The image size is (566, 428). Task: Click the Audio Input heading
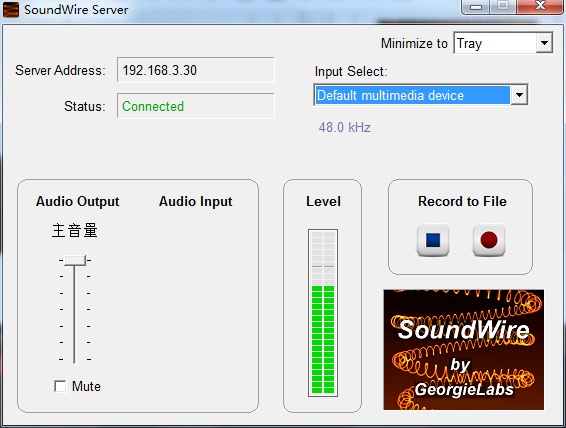click(196, 201)
